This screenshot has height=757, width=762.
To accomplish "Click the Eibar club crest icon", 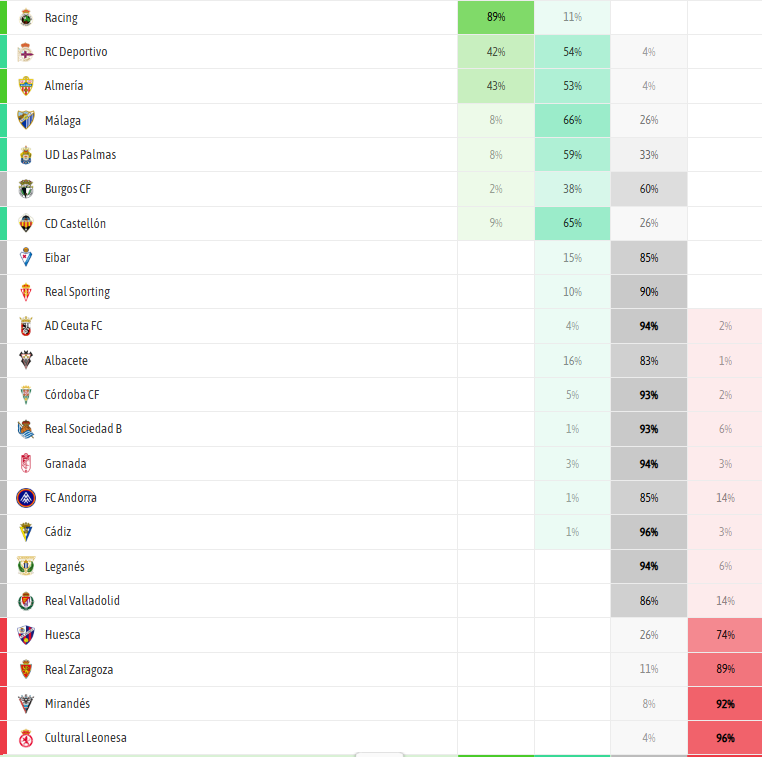I will (x=26, y=257).
